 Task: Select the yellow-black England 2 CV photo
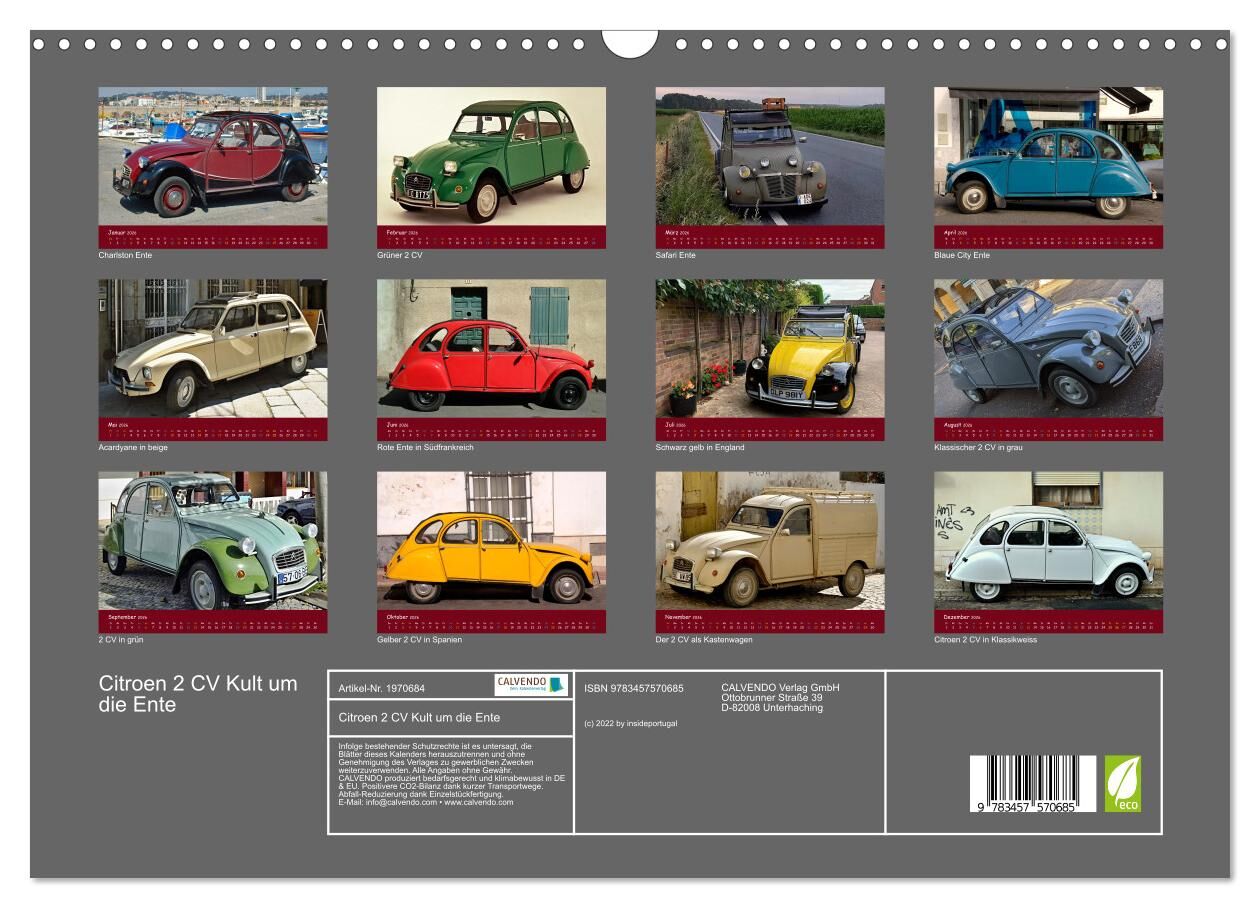[x=769, y=348]
